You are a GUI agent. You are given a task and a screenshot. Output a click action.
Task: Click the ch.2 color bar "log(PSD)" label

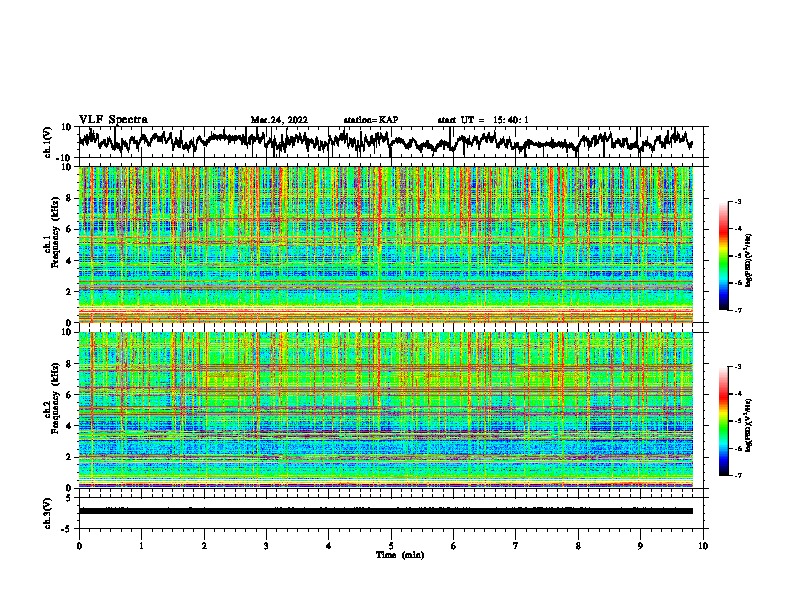(x=749, y=423)
